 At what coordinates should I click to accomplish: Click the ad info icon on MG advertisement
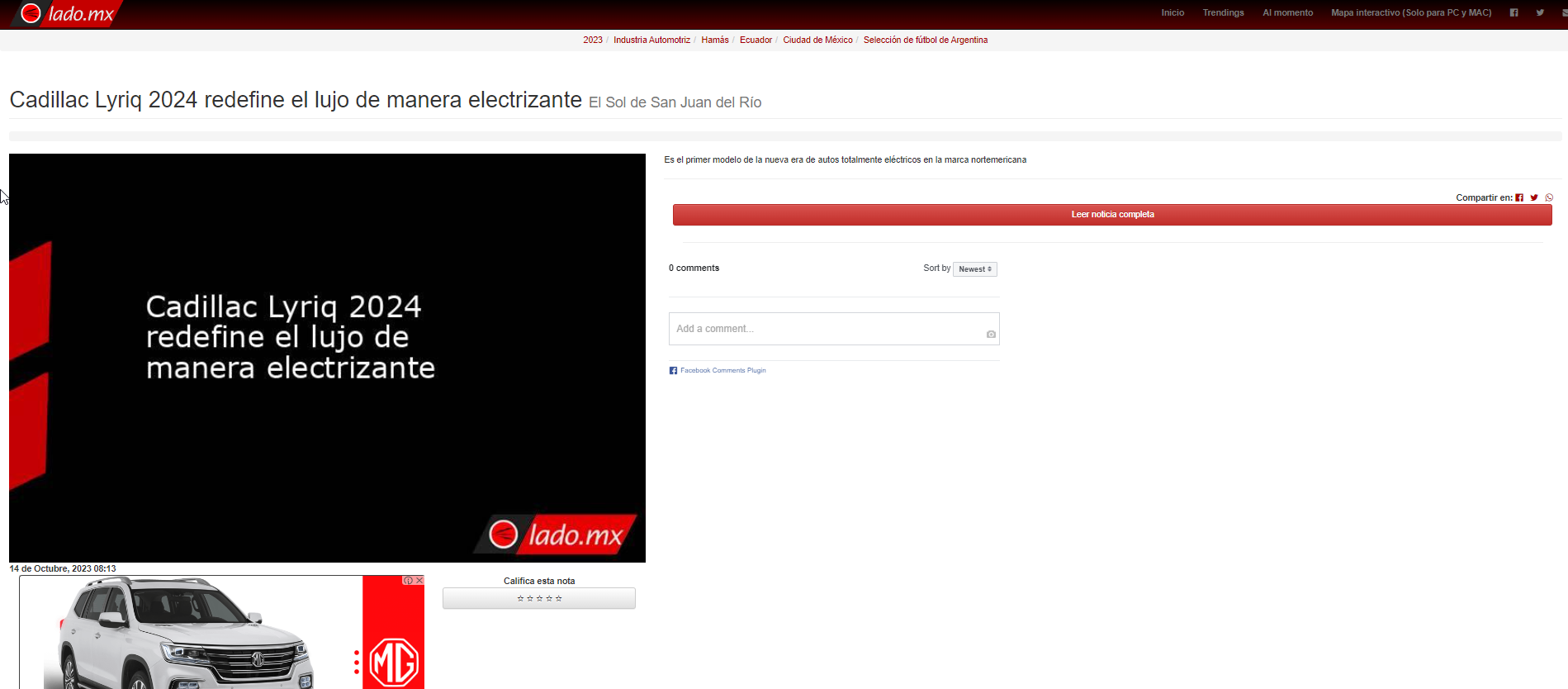pyautogui.click(x=408, y=580)
